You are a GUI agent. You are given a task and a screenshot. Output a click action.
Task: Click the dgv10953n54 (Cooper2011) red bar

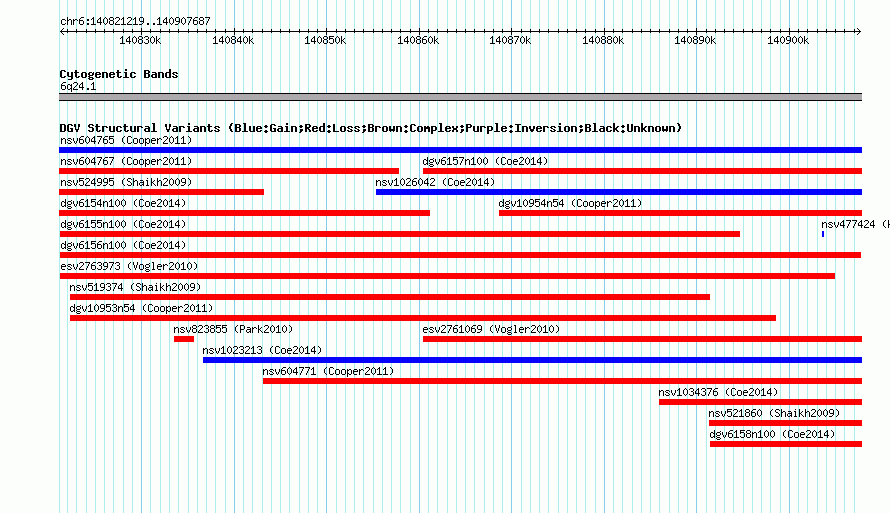[x=423, y=318]
